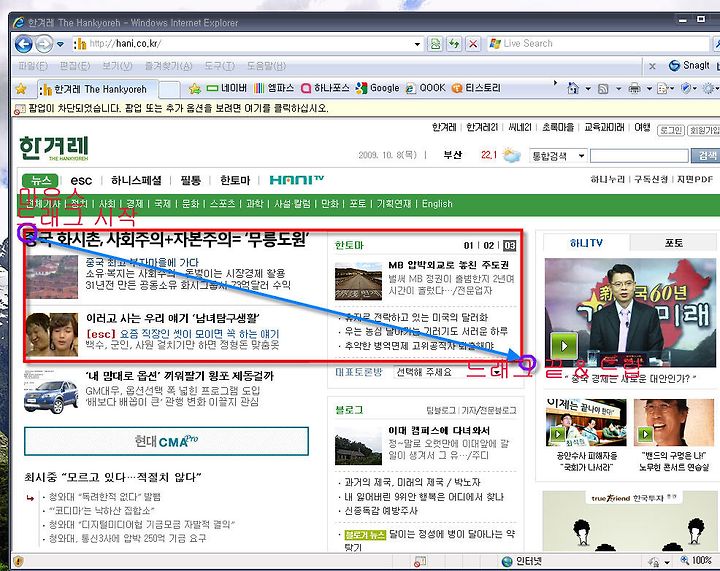Open the 도구(T) menu
The image size is (720, 571).
pos(219,66)
